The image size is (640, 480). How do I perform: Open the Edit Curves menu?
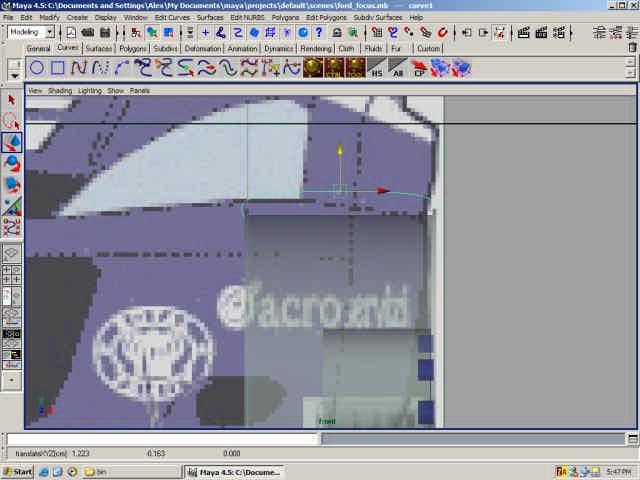pyautogui.click(x=173, y=17)
